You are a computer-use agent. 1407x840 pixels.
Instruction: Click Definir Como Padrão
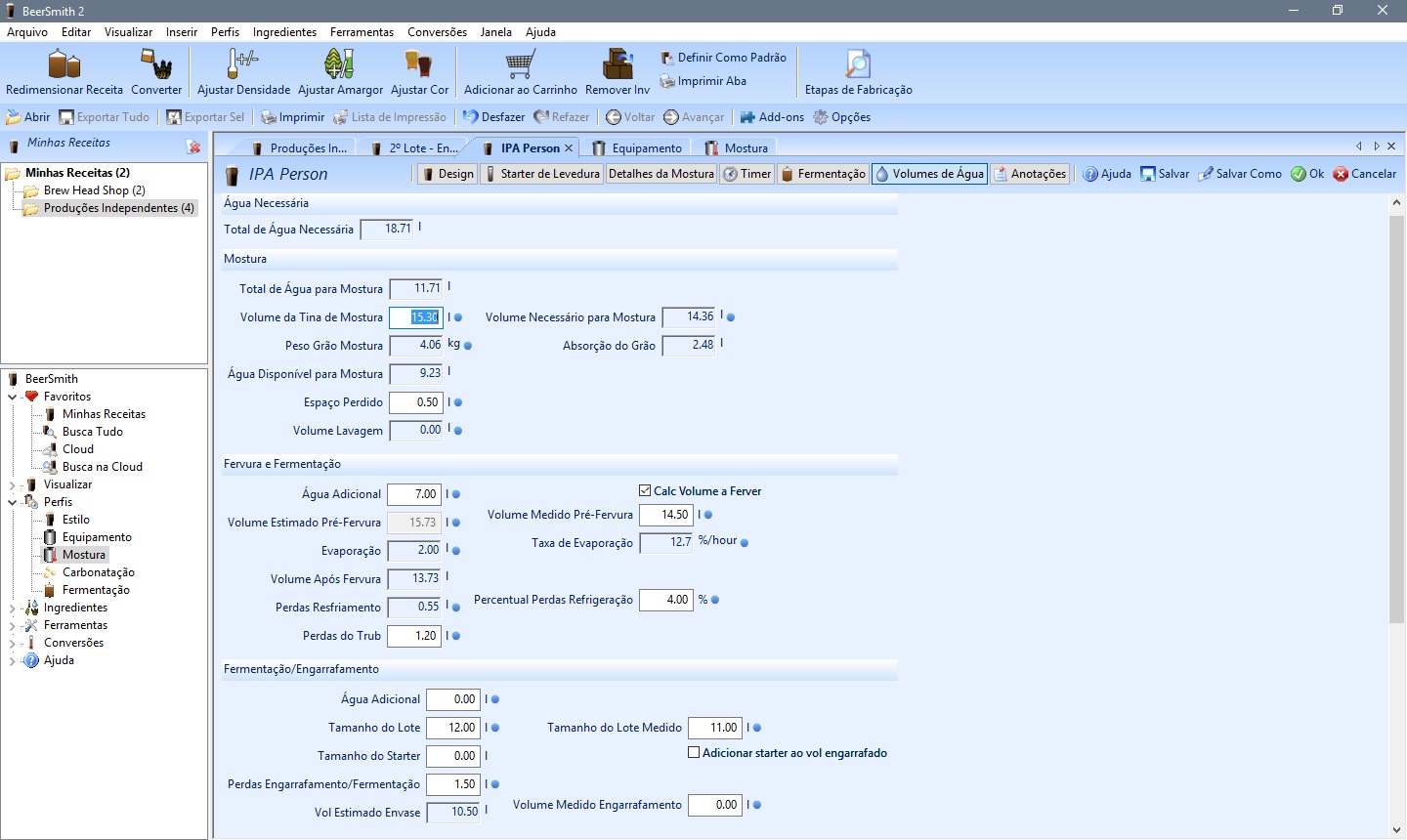coord(724,58)
